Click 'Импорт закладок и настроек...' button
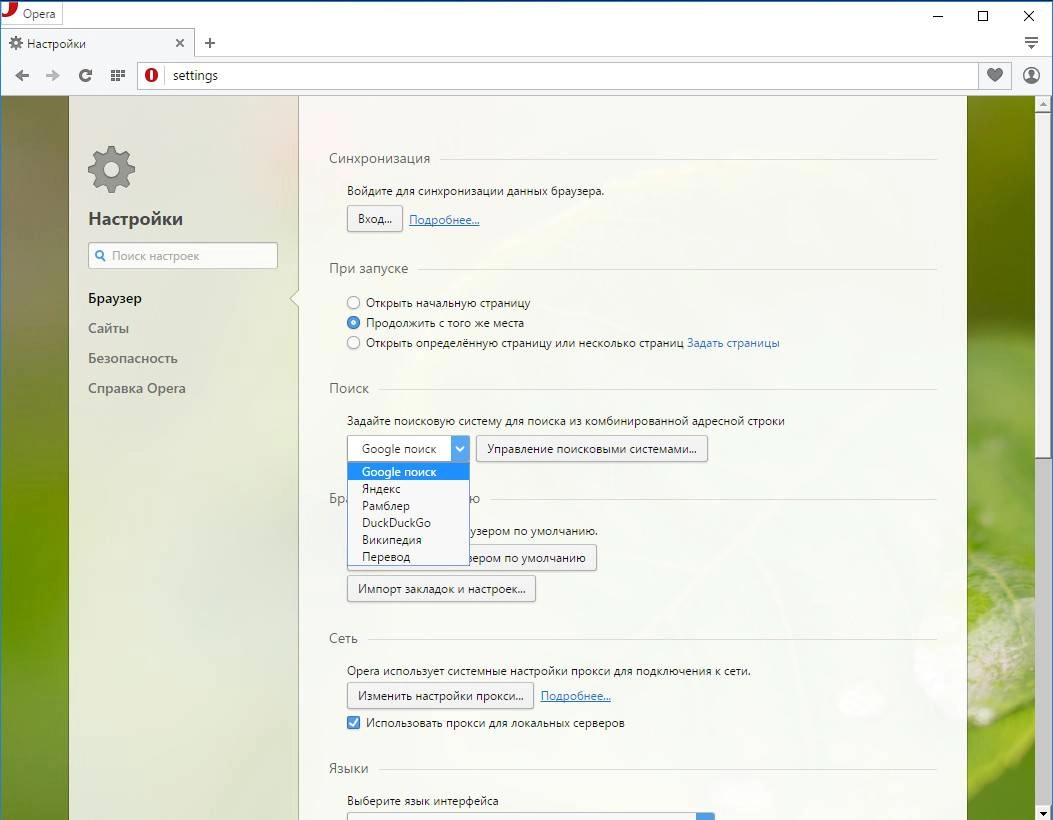This screenshot has width=1053, height=820. pyautogui.click(x=441, y=589)
